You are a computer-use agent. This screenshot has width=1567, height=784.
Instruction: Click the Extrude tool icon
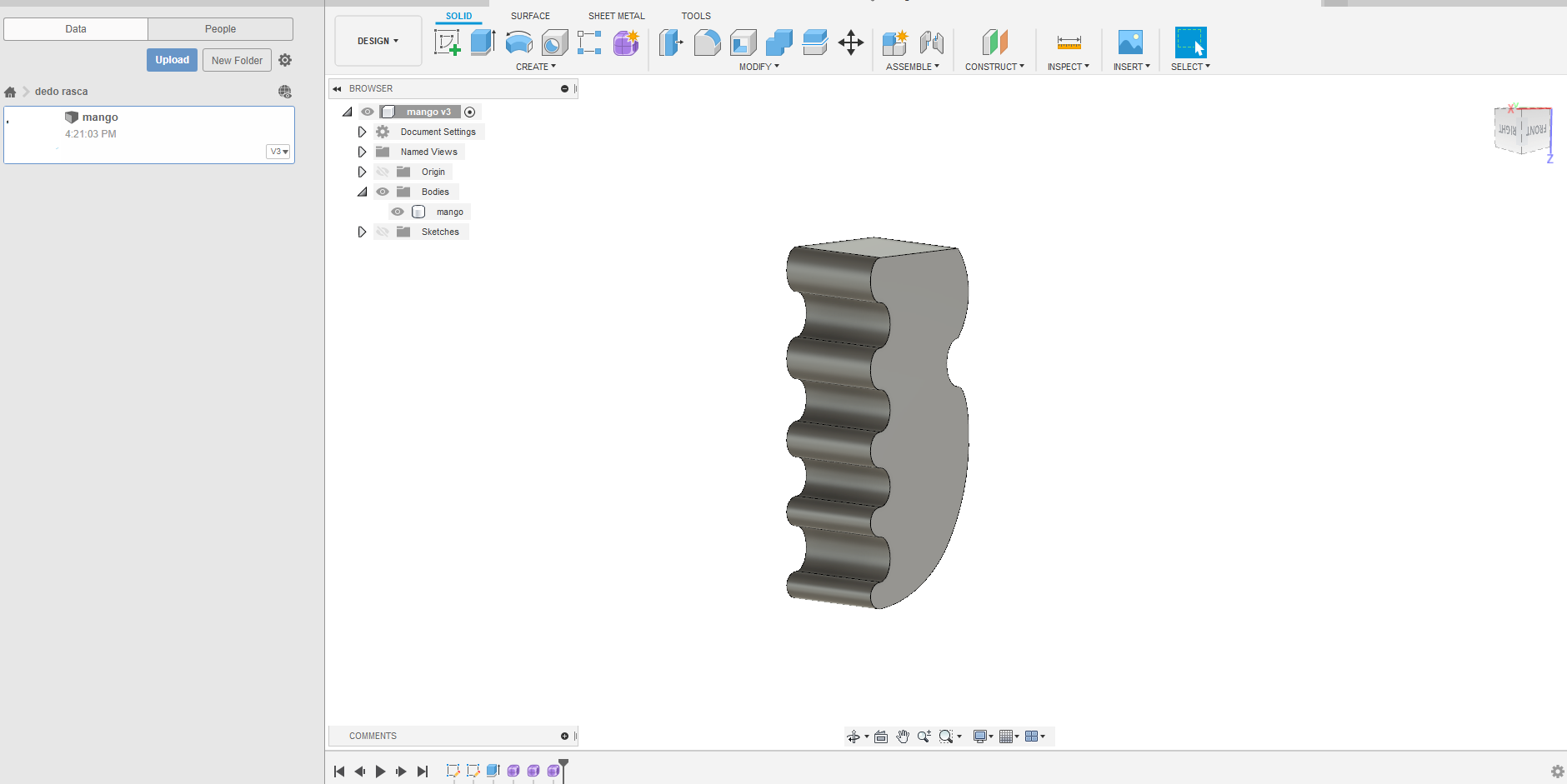pyautogui.click(x=483, y=42)
